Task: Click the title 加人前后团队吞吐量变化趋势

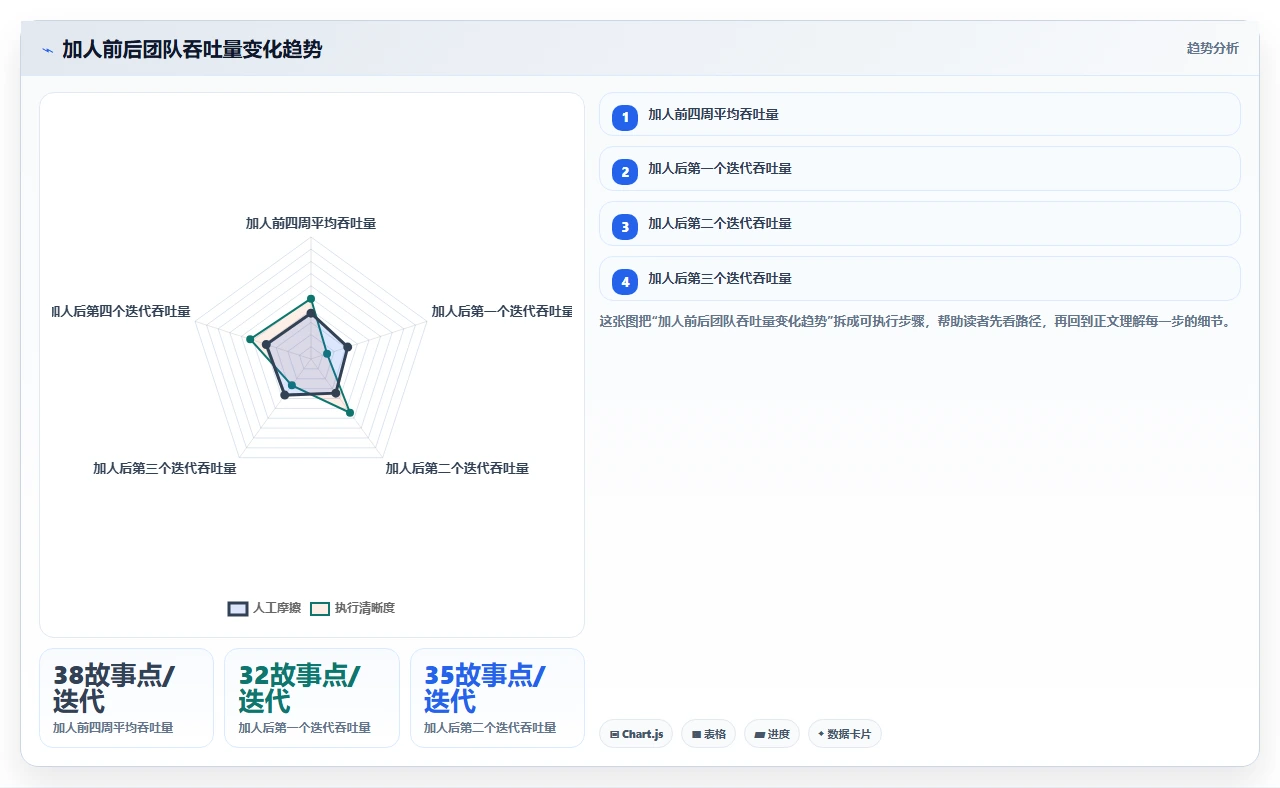Action: click(x=192, y=49)
